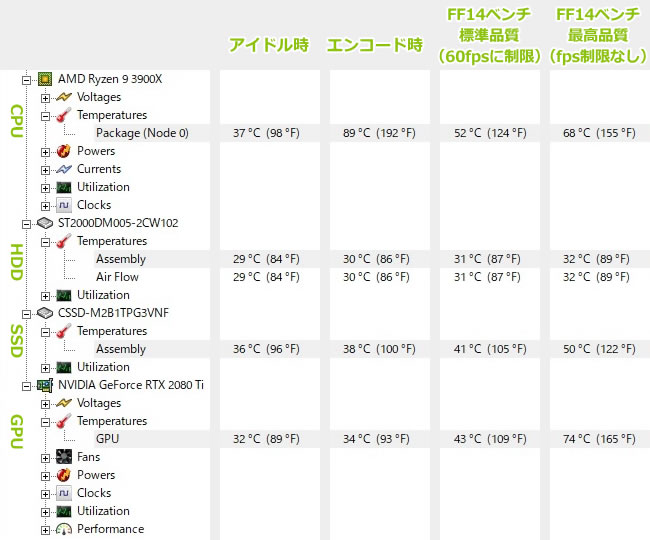Click the AMD Ryzen 9 3900X chip icon
This screenshot has height=540, width=650.
tap(45, 79)
